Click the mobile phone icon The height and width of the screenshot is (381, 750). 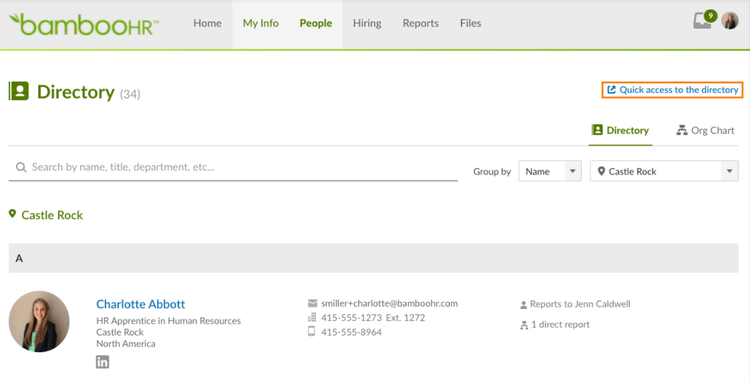tap(311, 331)
